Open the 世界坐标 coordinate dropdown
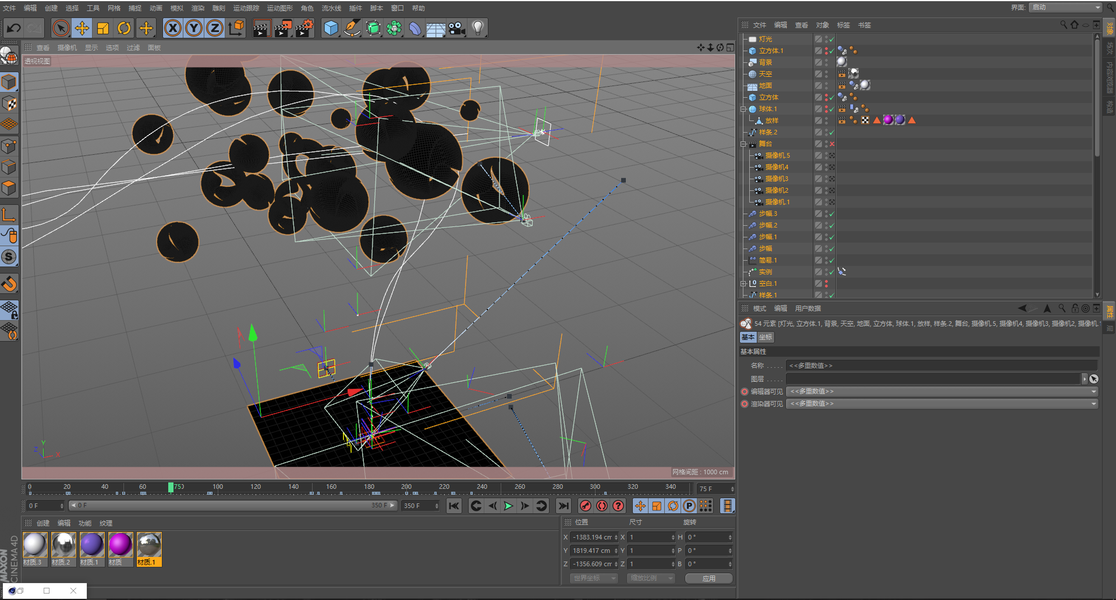 point(593,578)
